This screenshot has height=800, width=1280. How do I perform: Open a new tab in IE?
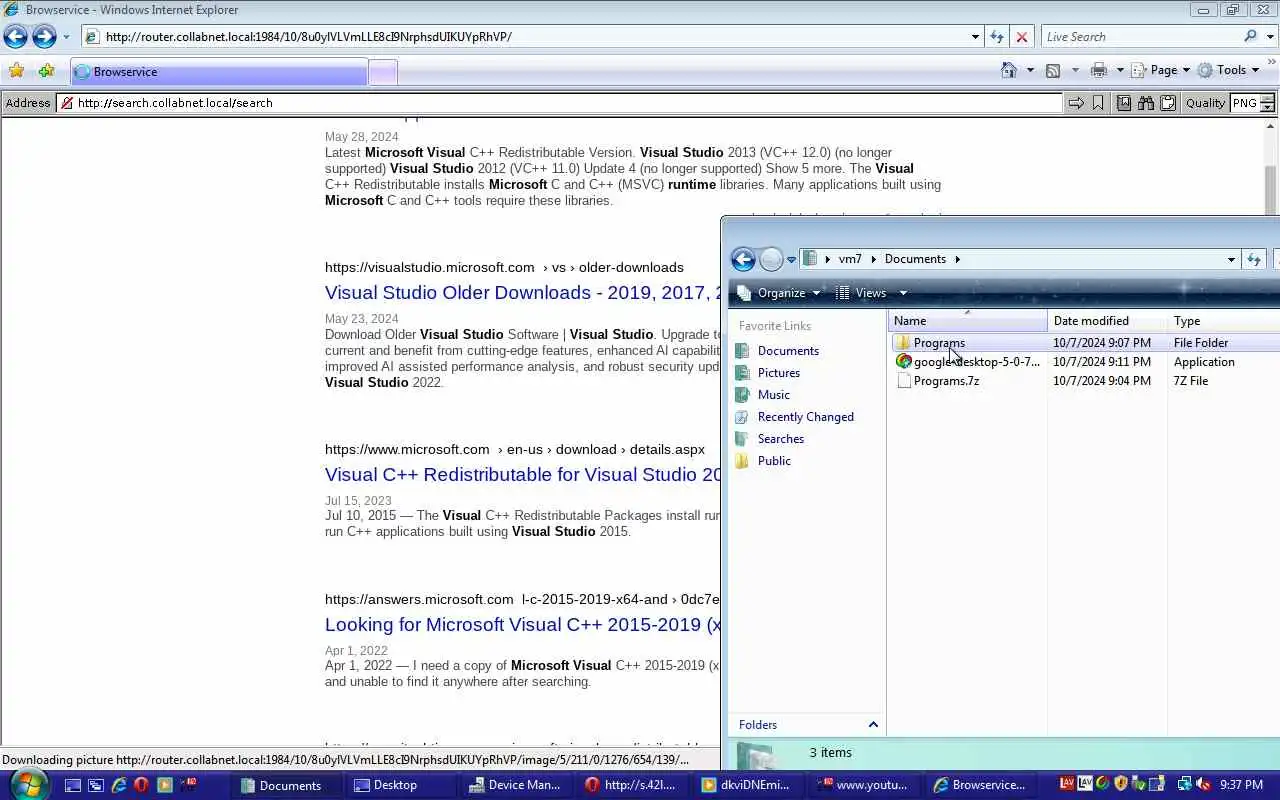pyautogui.click(x=383, y=72)
